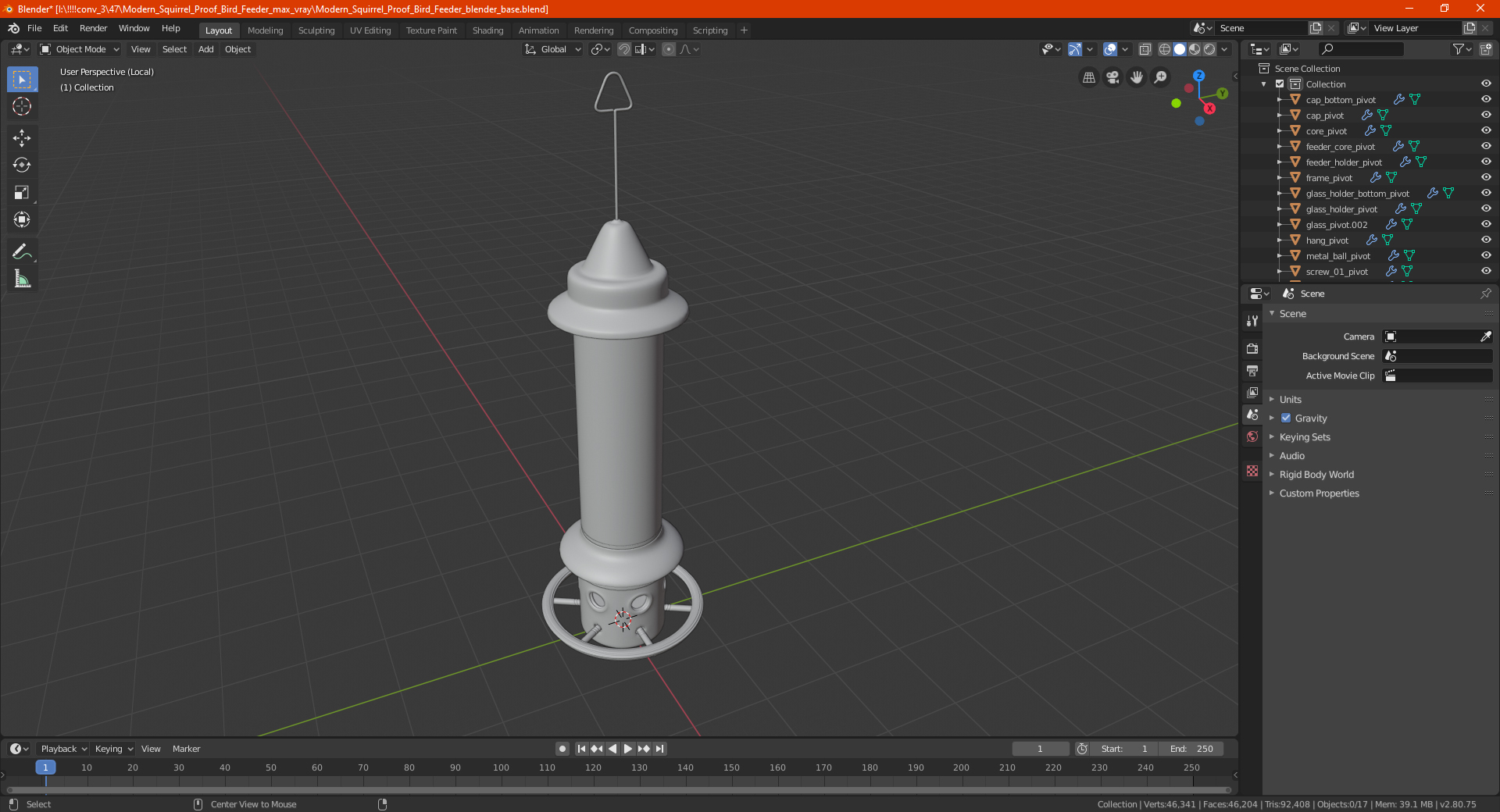Open the Render properties tab icon
The width and height of the screenshot is (1500, 812).
tap(1252, 348)
